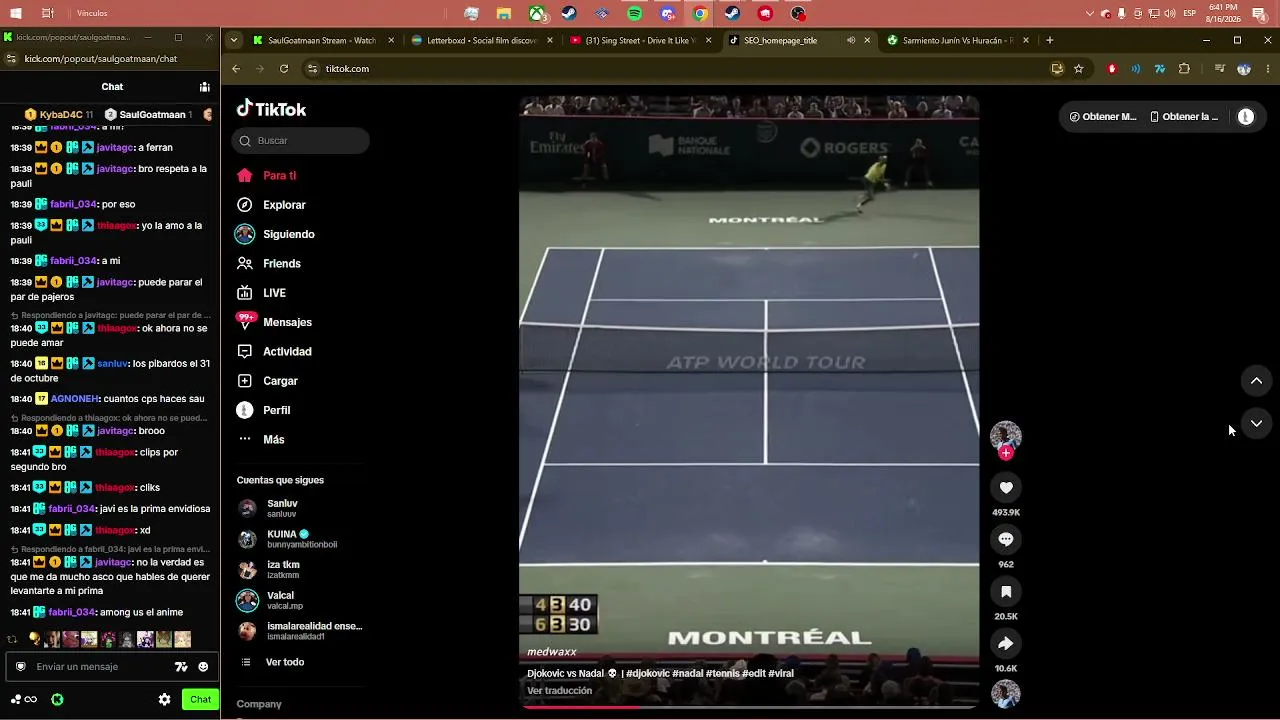Open the browser extensions puzzle menu
This screenshot has height=720, width=1280.
point(1185,69)
